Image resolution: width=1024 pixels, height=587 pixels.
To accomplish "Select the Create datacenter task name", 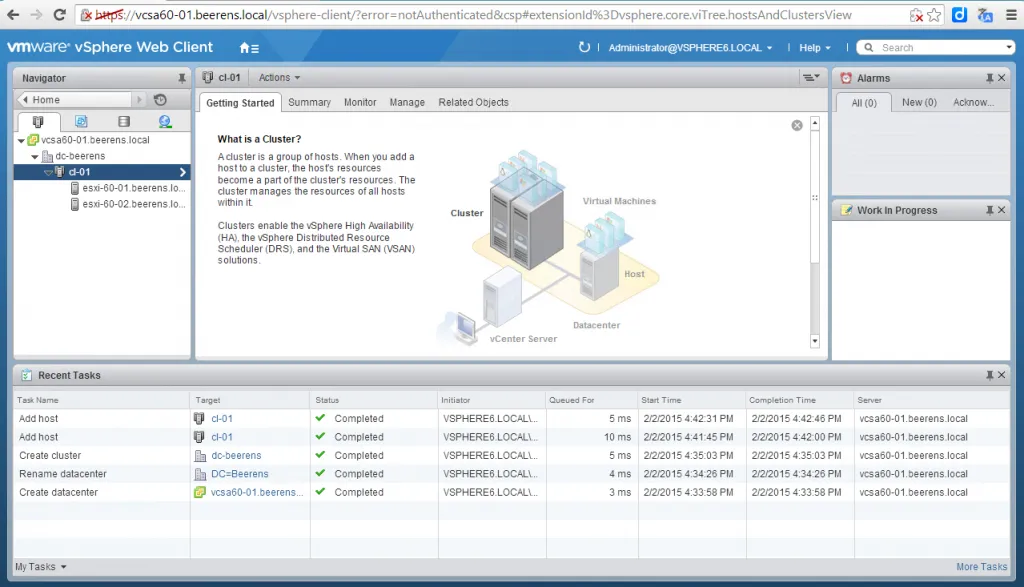I will pos(58,492).
